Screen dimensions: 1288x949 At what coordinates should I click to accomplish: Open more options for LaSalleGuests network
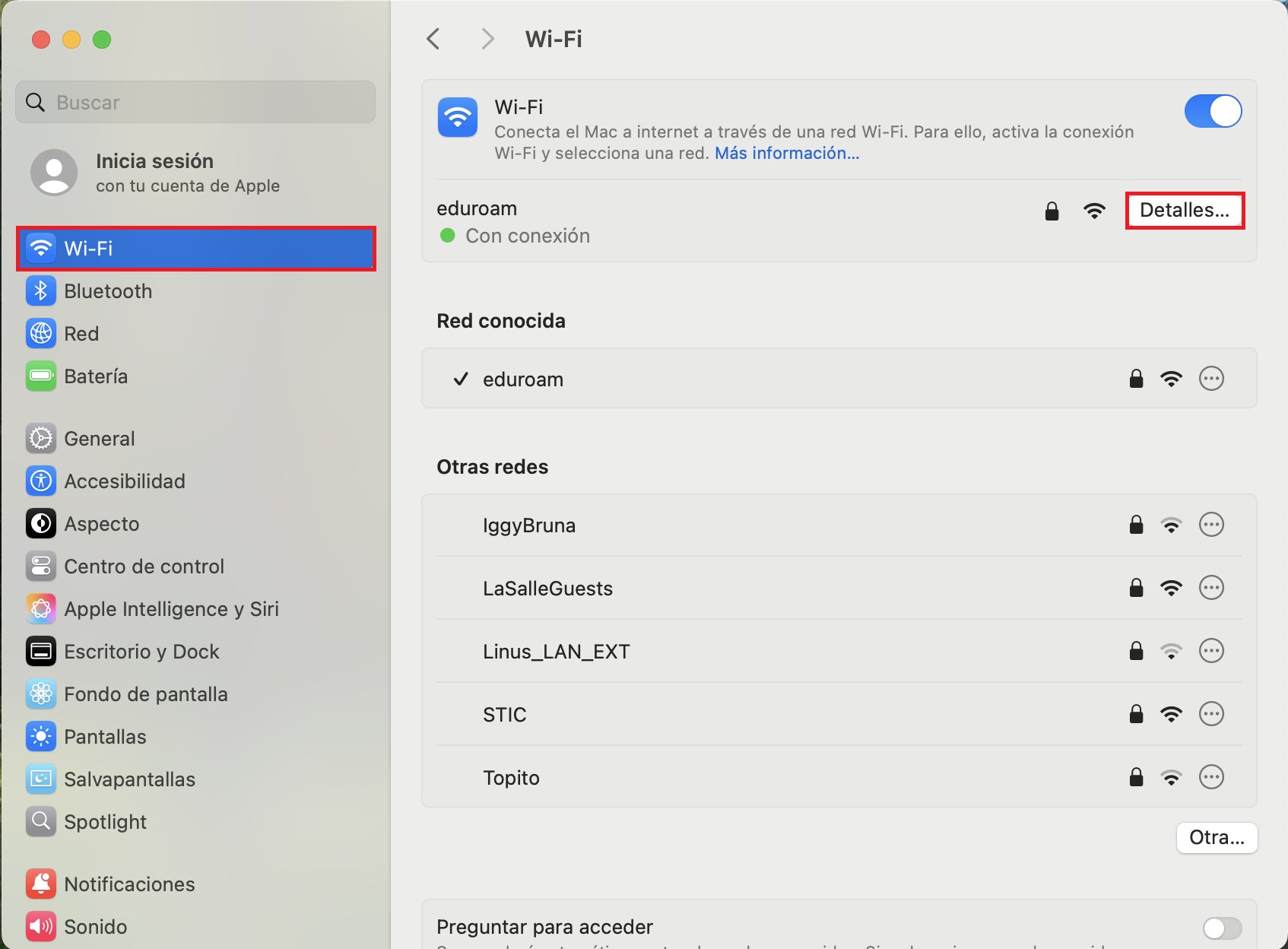point(1211,588)
